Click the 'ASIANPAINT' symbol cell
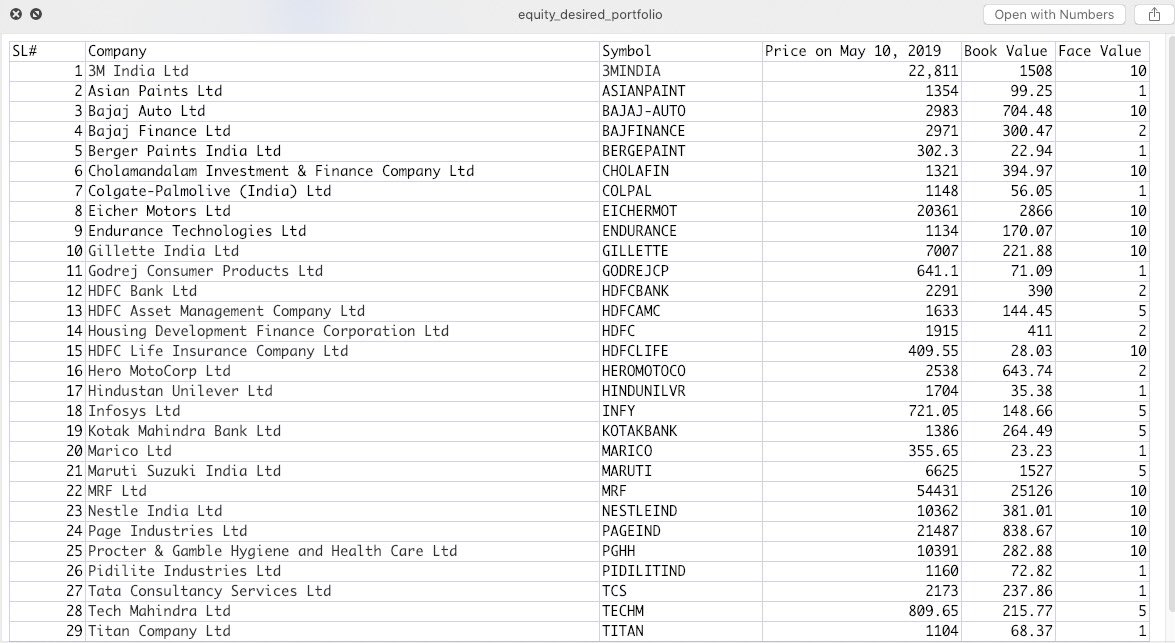 coord(680,91)
